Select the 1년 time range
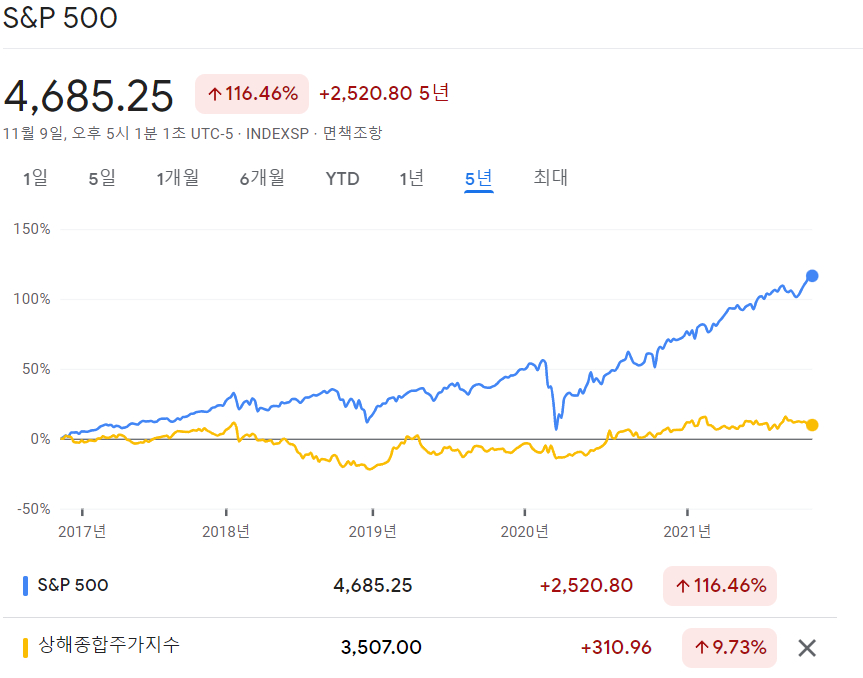Viewport: 863px width, 678px height. 410,177
